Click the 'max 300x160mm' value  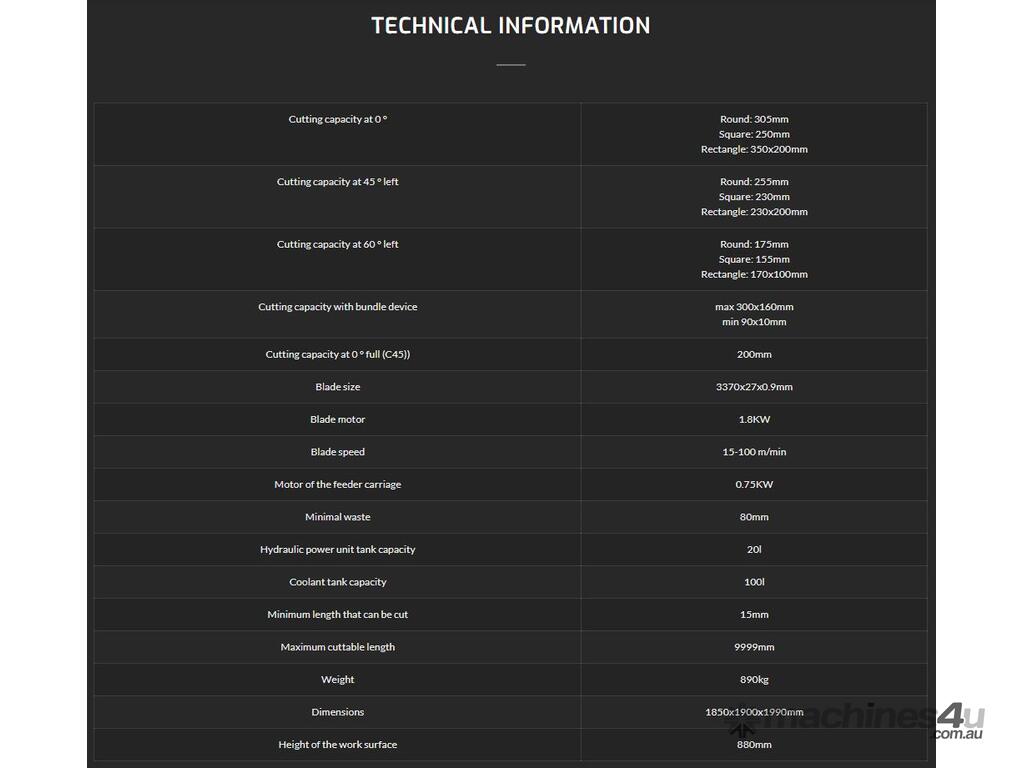(x=754, y=307)
